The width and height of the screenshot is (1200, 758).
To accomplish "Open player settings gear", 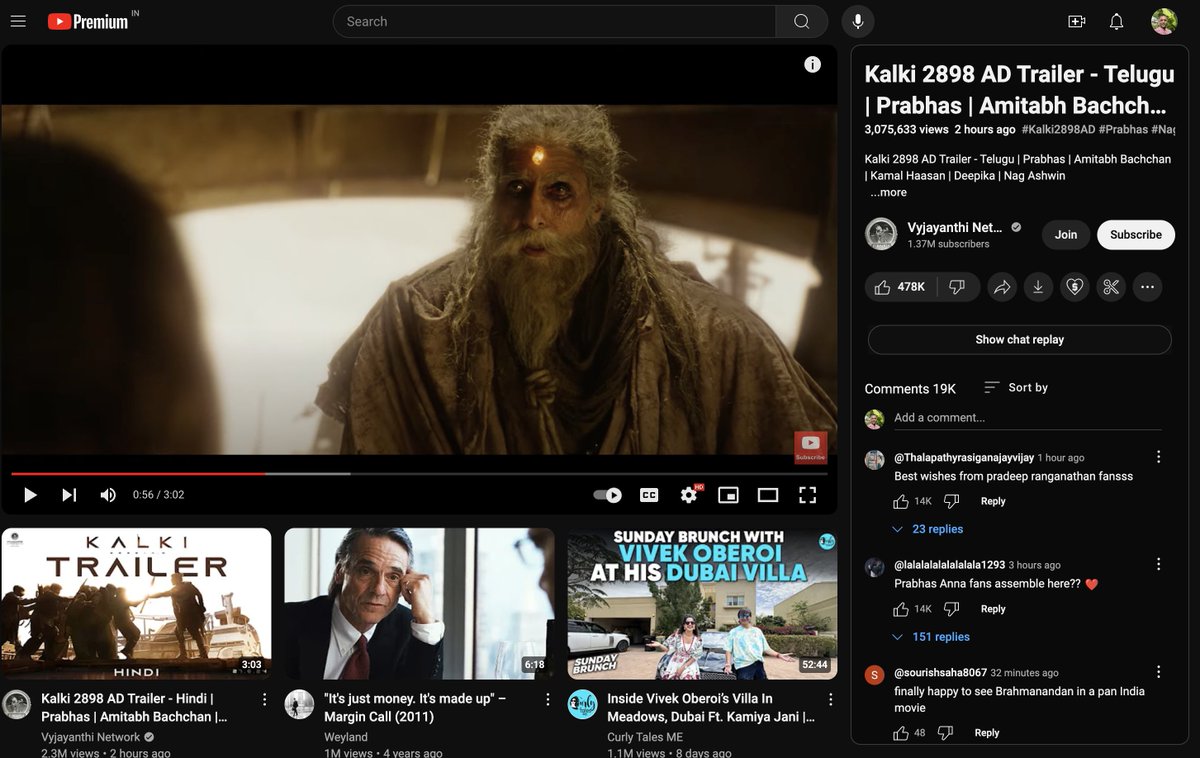I will (x=689, y=494).
